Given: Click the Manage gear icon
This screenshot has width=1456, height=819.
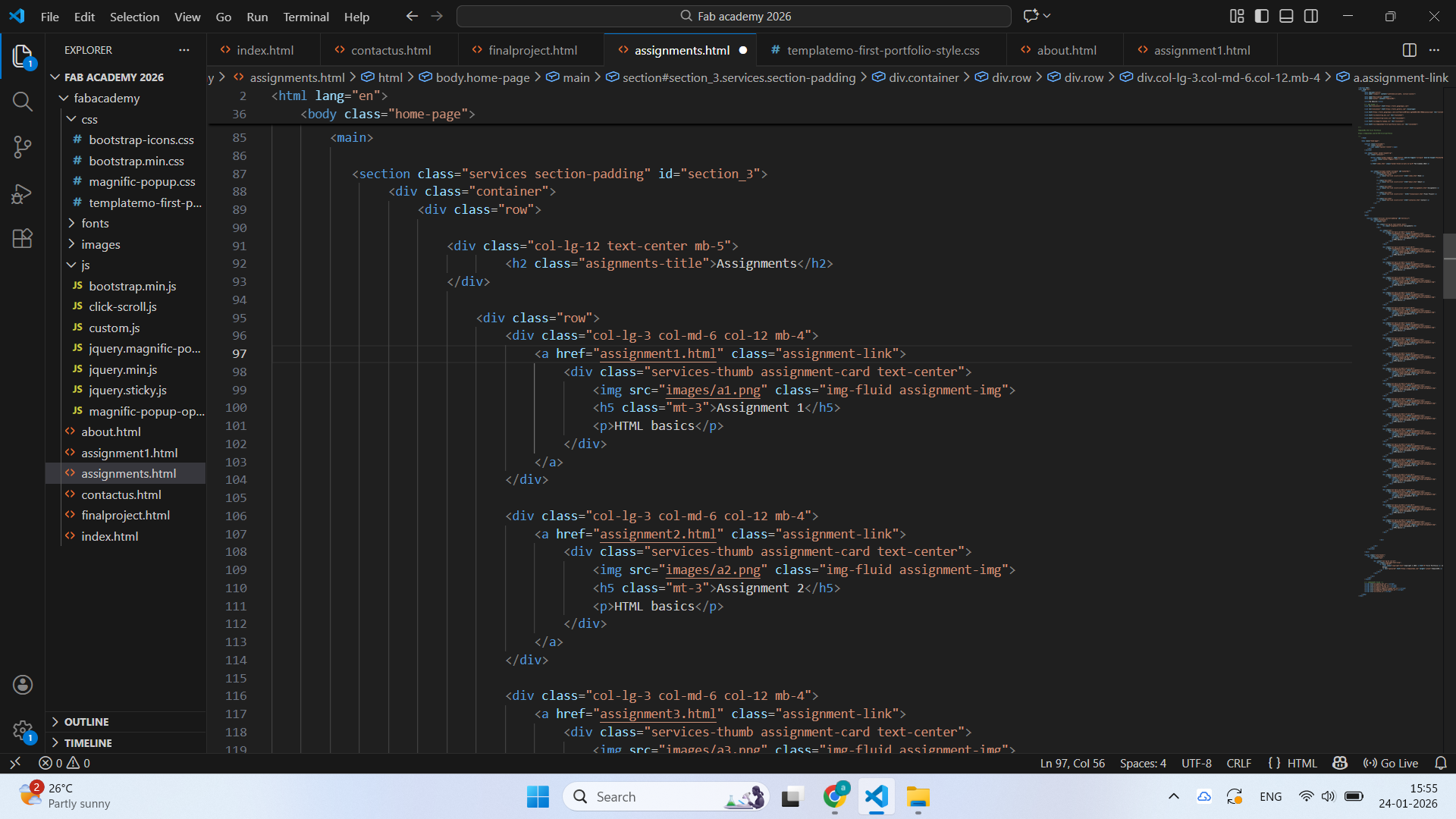Looking at the screenshot, I should [x=23, y=730].
